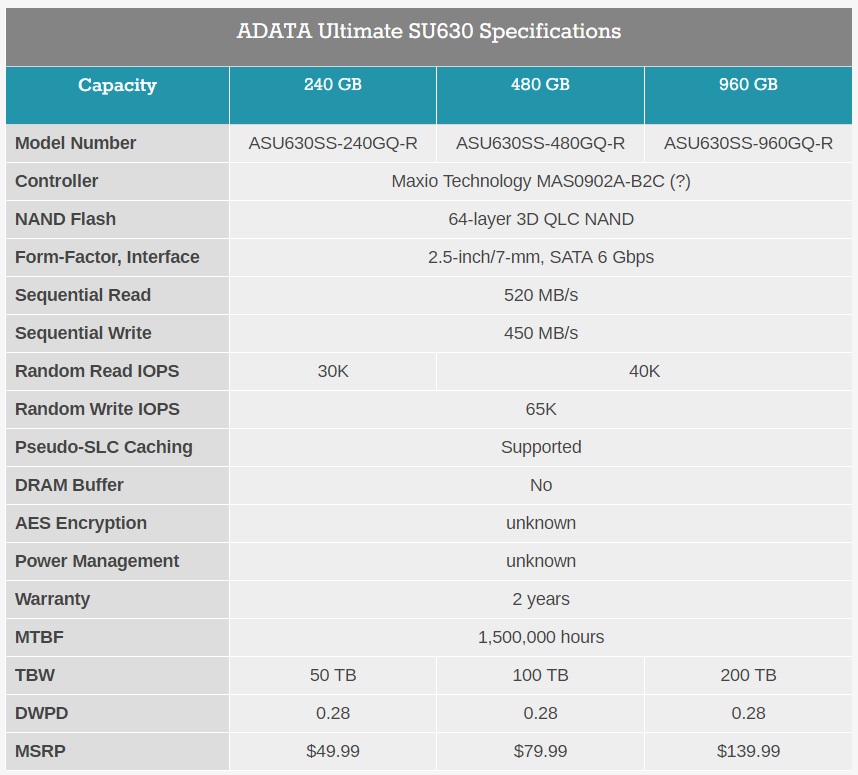Select the 'DRAM Buffer' row label
Viewport: 858px width, 775px height.
click(x=69, y=485)
